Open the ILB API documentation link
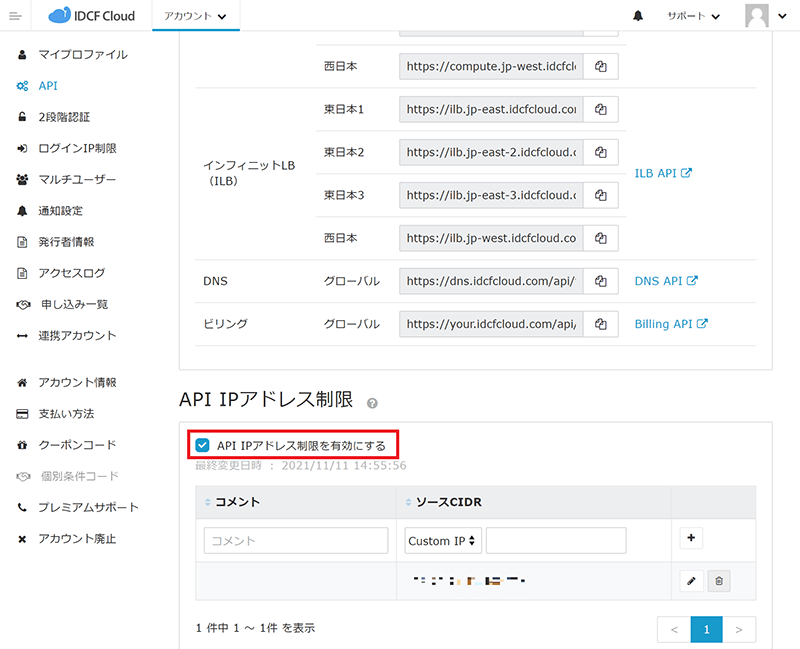800x649 pixels. [x=663, y=173]
